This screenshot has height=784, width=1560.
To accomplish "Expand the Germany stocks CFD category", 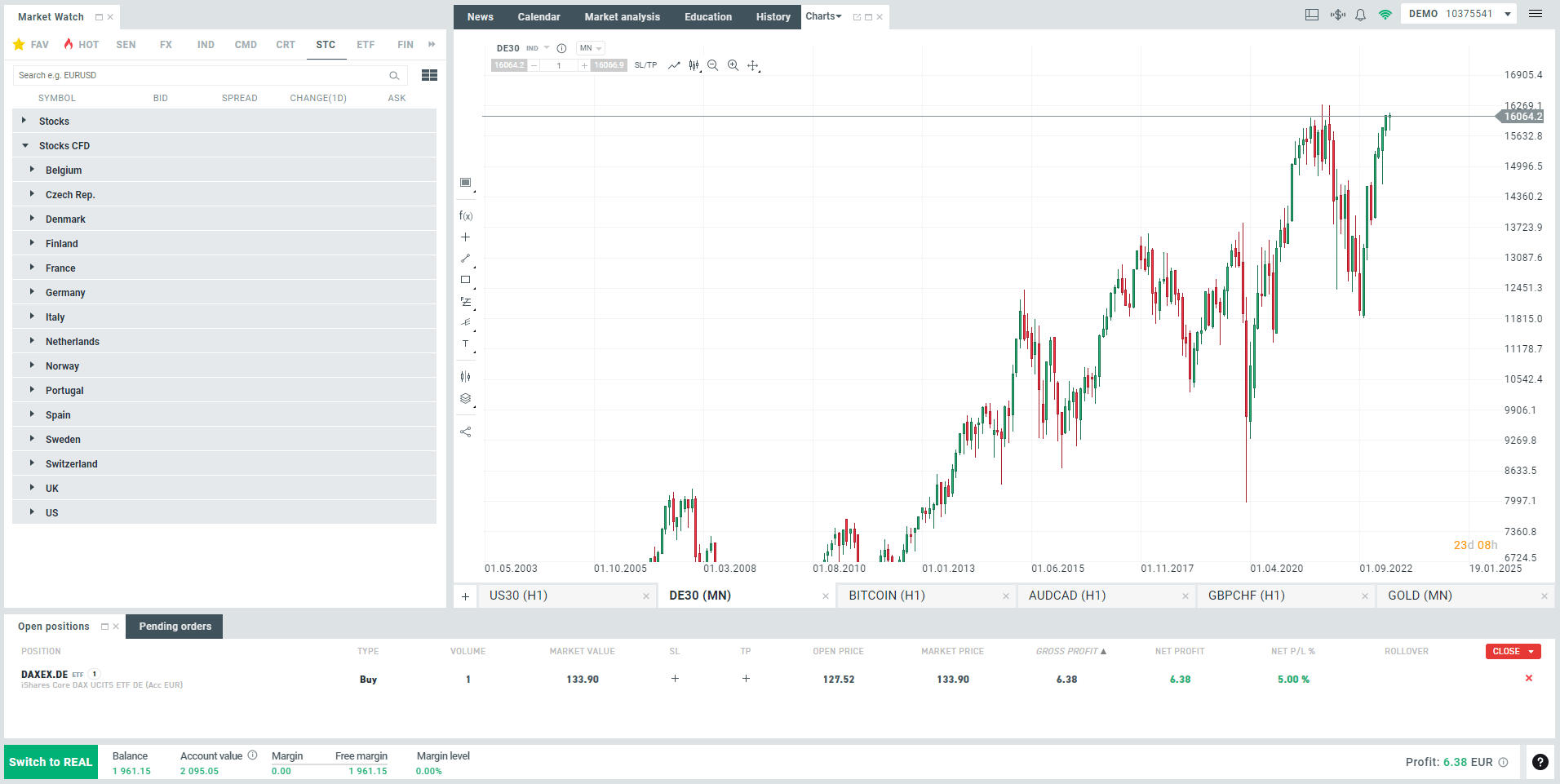I will click(33, 292).
